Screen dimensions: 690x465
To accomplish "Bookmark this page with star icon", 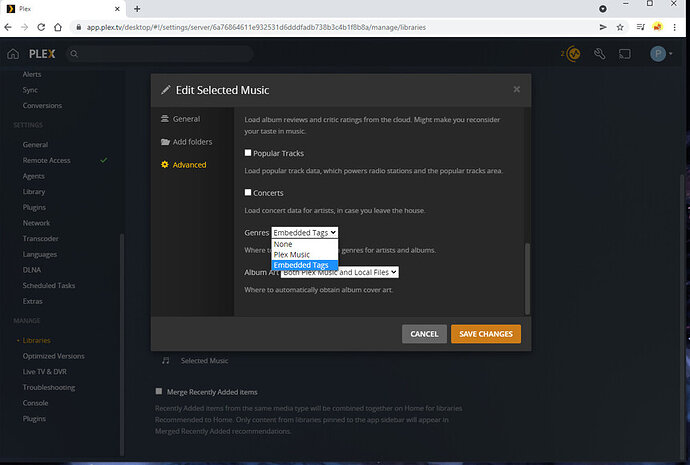I will tap(620, 27).
